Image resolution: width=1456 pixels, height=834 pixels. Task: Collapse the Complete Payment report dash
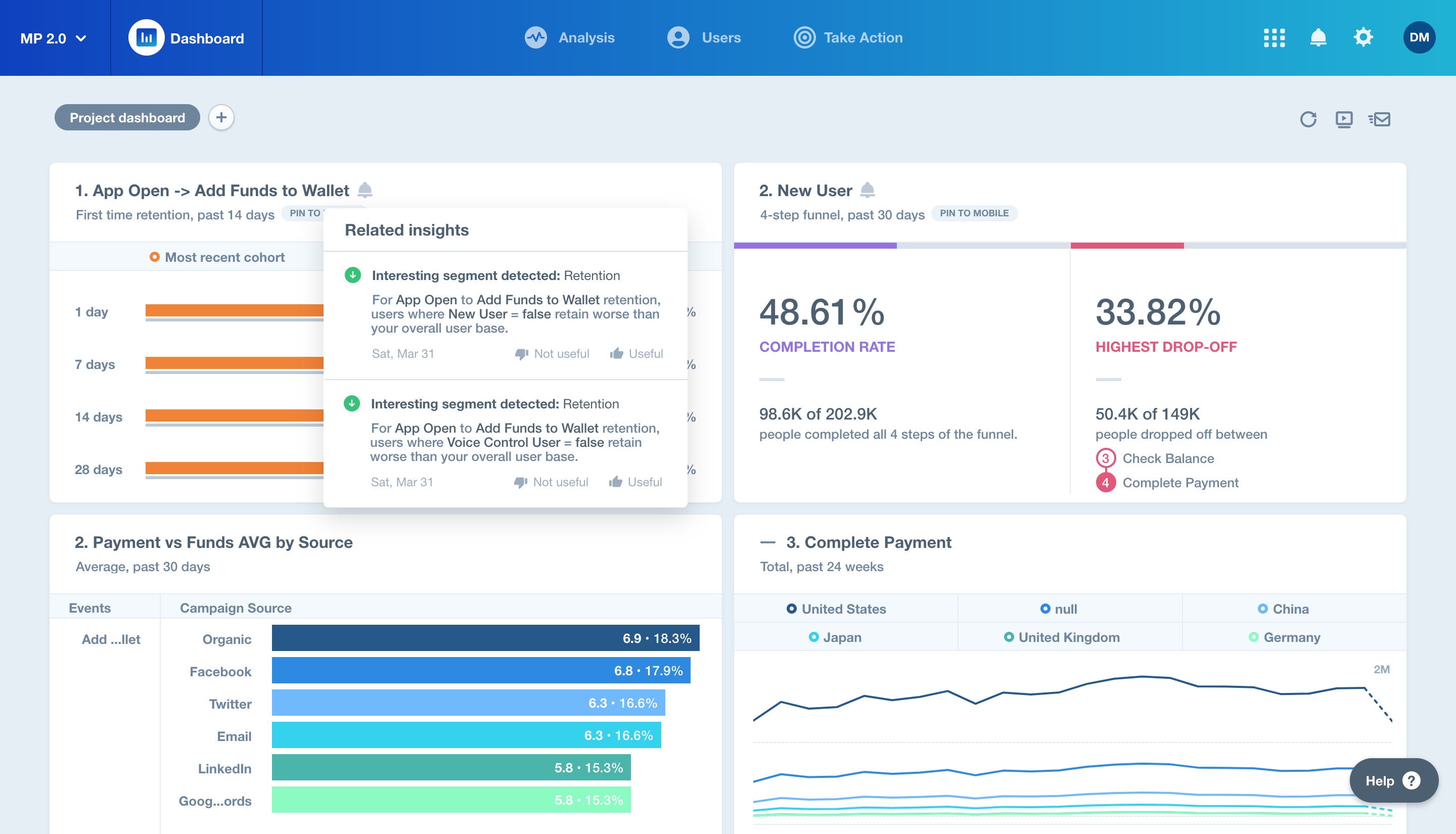pos(767,542)
